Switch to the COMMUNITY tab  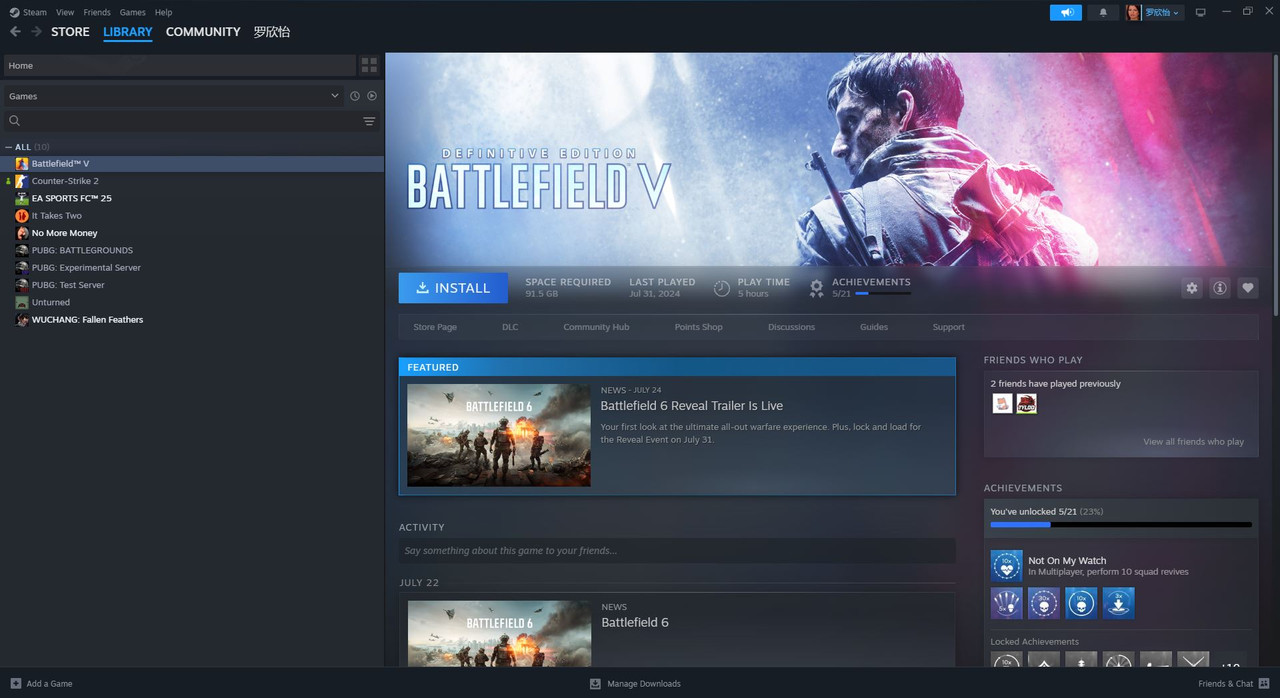203,32
